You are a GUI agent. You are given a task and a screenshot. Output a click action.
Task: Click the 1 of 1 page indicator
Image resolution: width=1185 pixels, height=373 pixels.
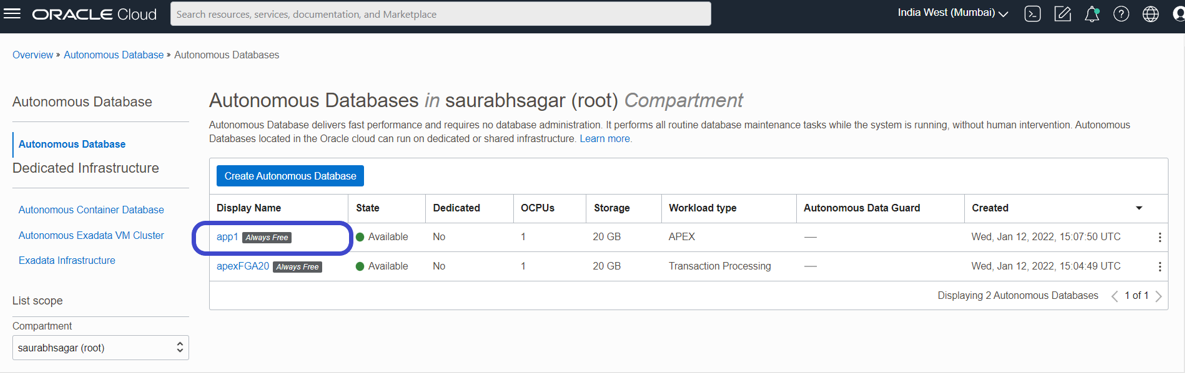point(1137,296)
